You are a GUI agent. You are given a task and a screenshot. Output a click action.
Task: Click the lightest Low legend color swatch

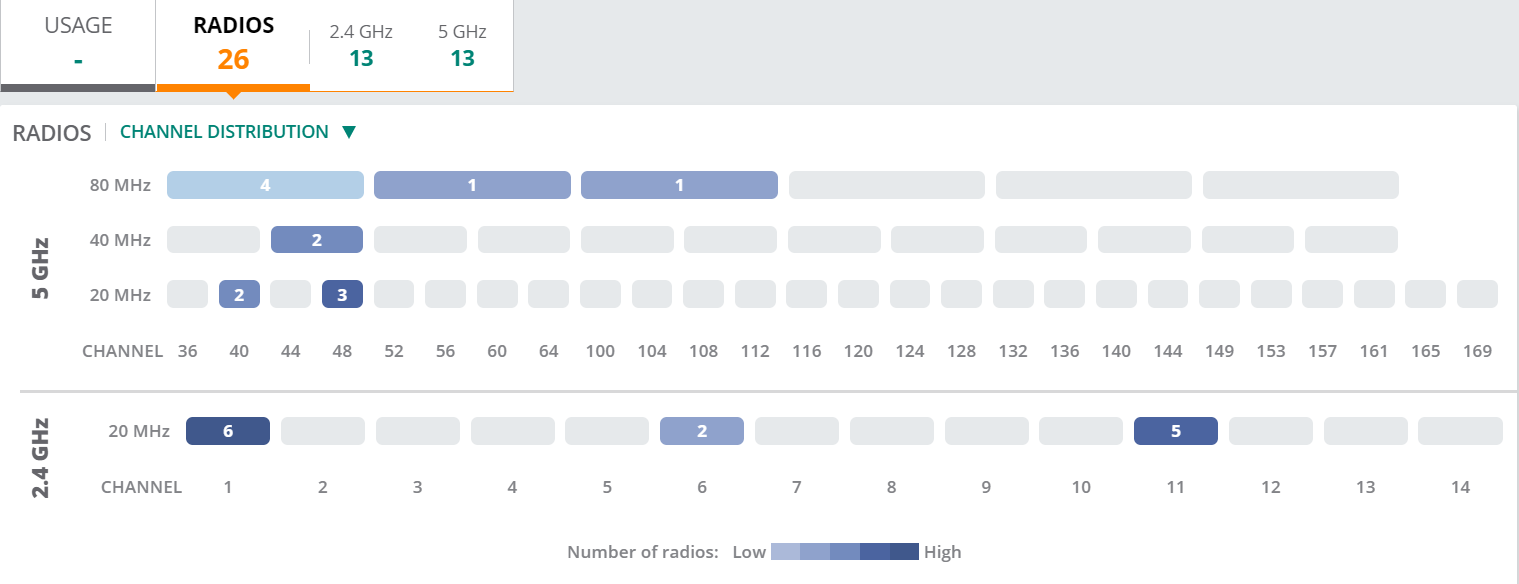tap(785, 552)
